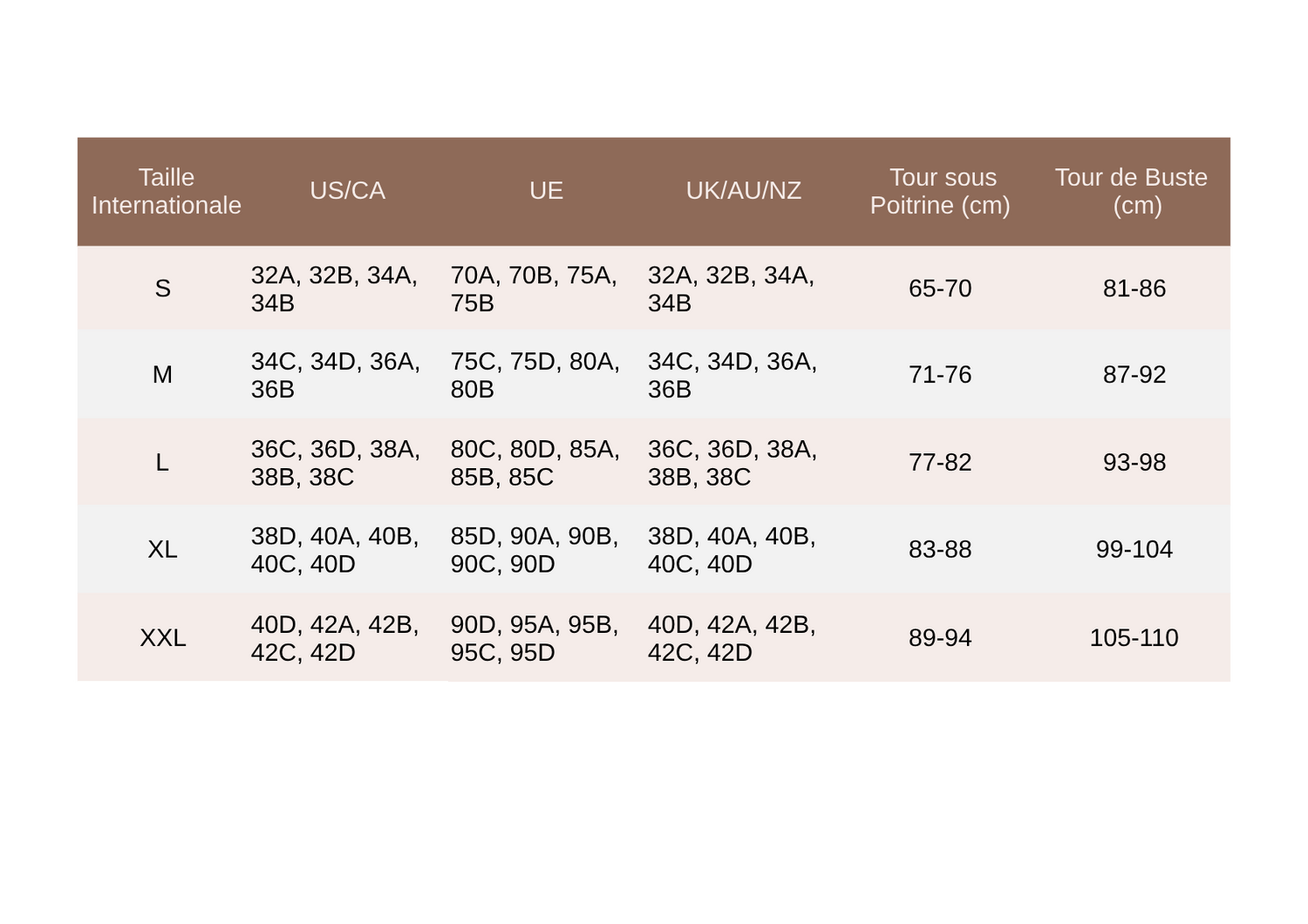Select the 90D, 95A, 95B UE cell
This screenshot has height=924, width=1308.
(535, 638)
